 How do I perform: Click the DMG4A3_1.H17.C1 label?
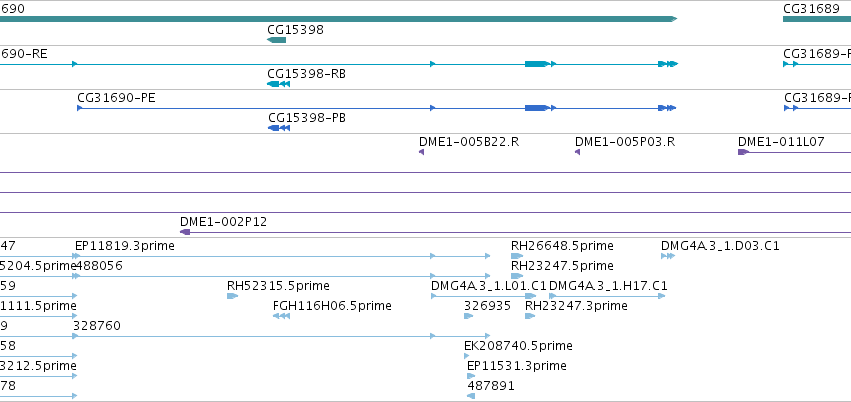tap(608, 286)
